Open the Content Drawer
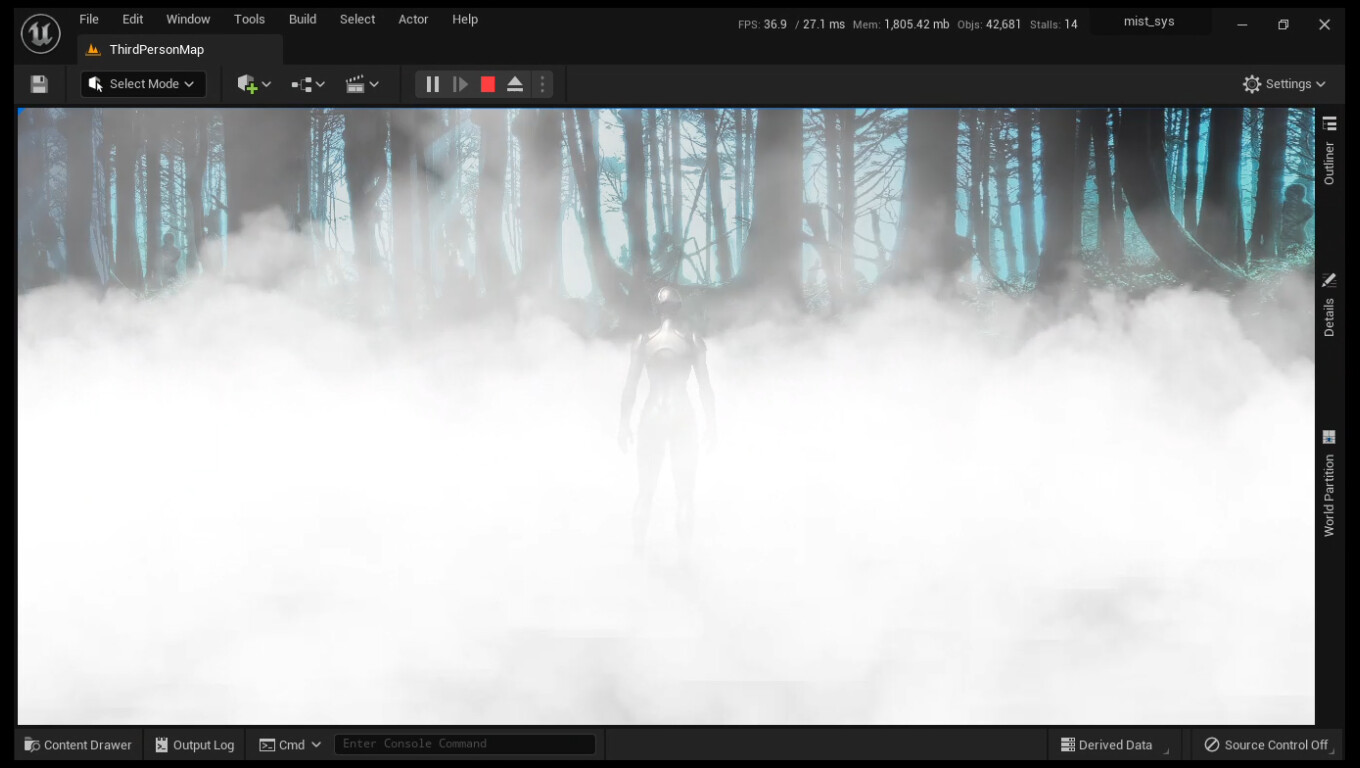 point(77,744)
